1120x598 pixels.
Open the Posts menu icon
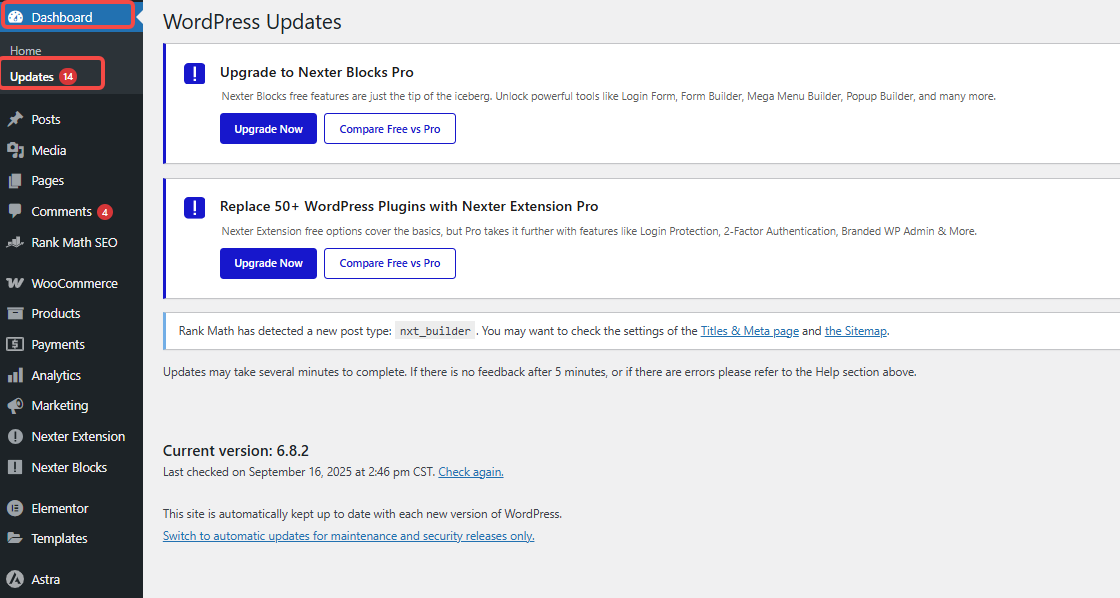[15, 119]
